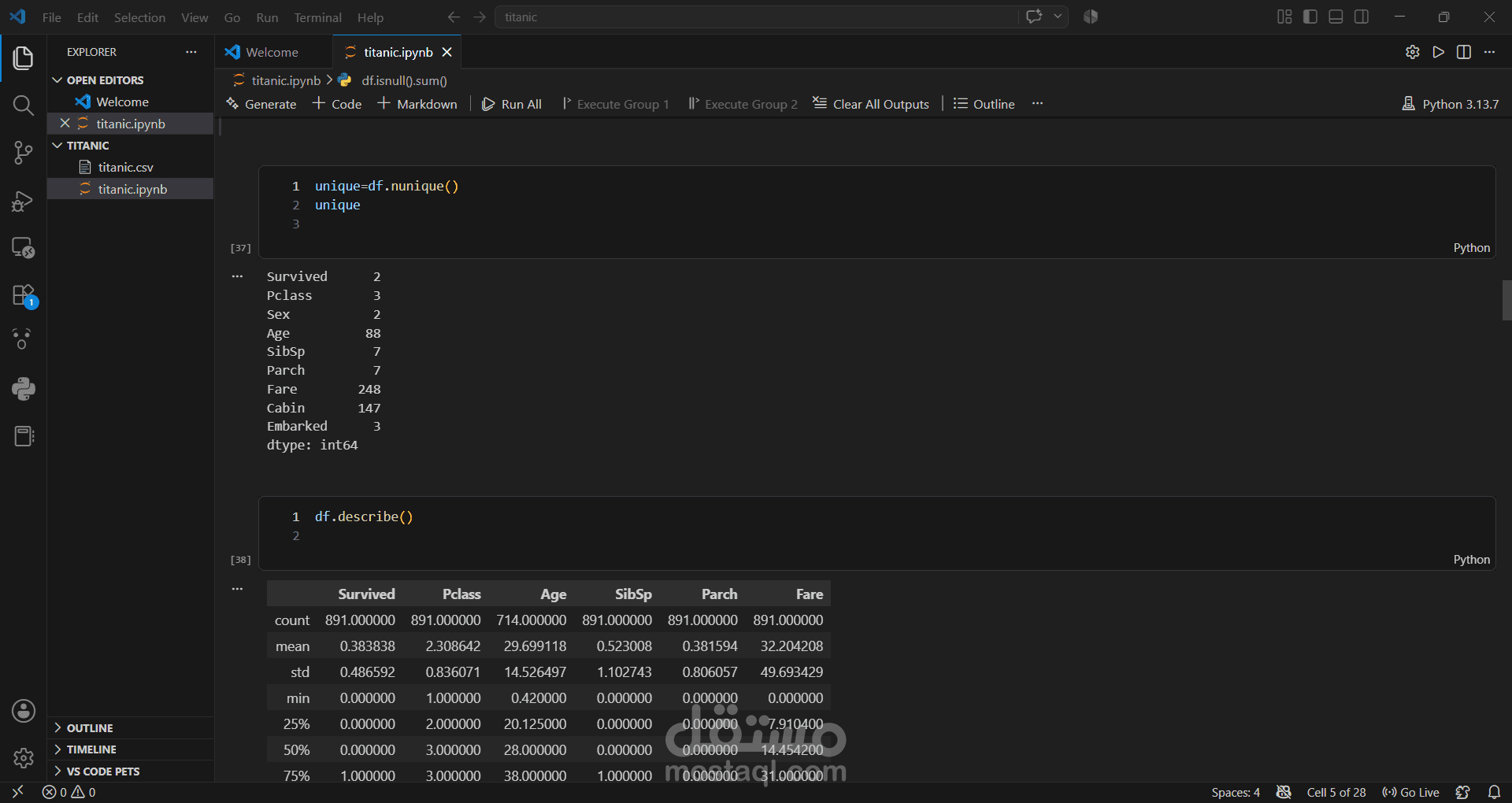Viewport: 1512px width, 803px height.
Task: Open the Manage gear in activity bar
Action: click(x=23, y=758)
